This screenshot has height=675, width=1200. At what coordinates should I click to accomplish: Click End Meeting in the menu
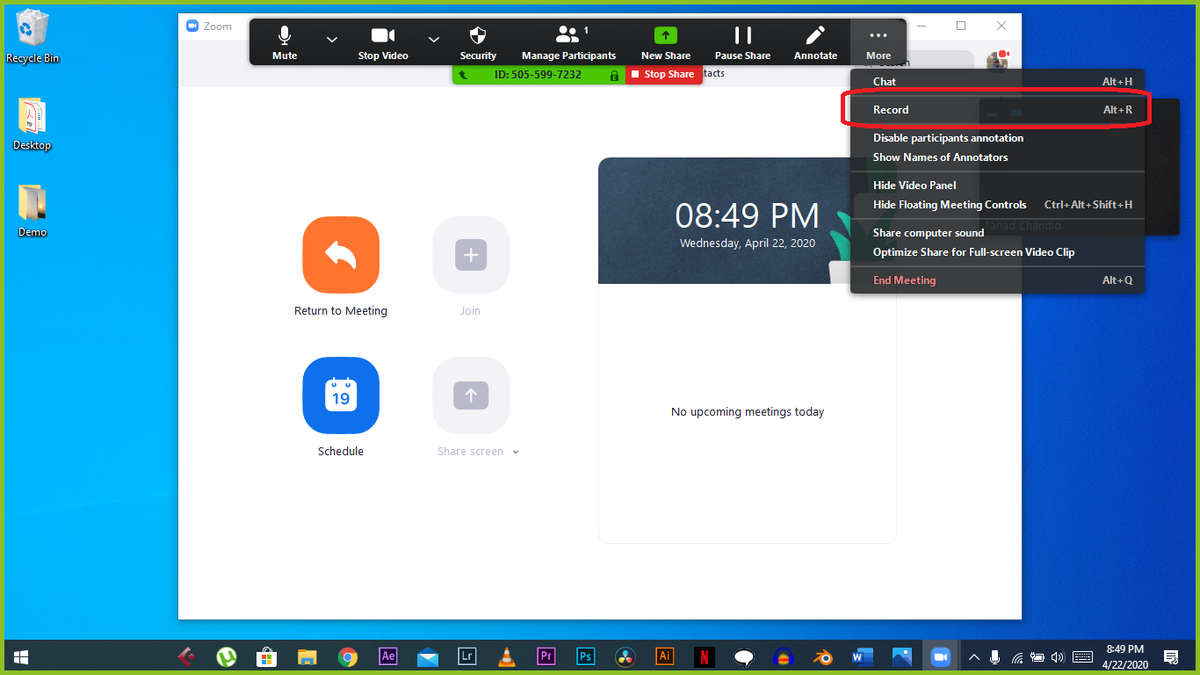[x=997, y=280]
